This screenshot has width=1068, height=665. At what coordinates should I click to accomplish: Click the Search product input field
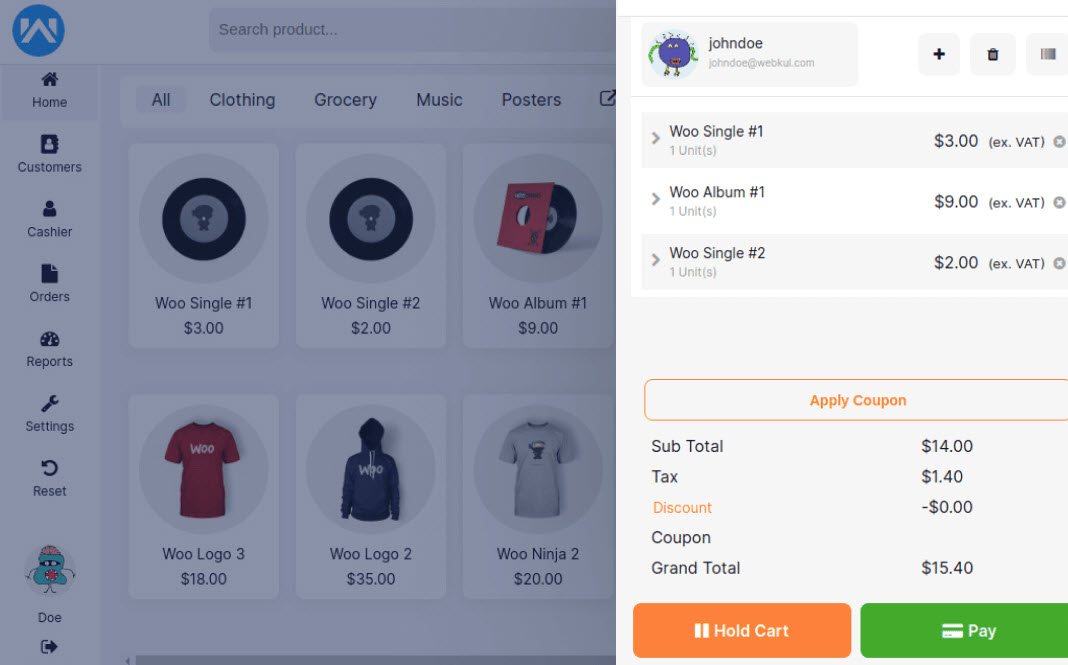pyautogui.click(x=410, y=30)
